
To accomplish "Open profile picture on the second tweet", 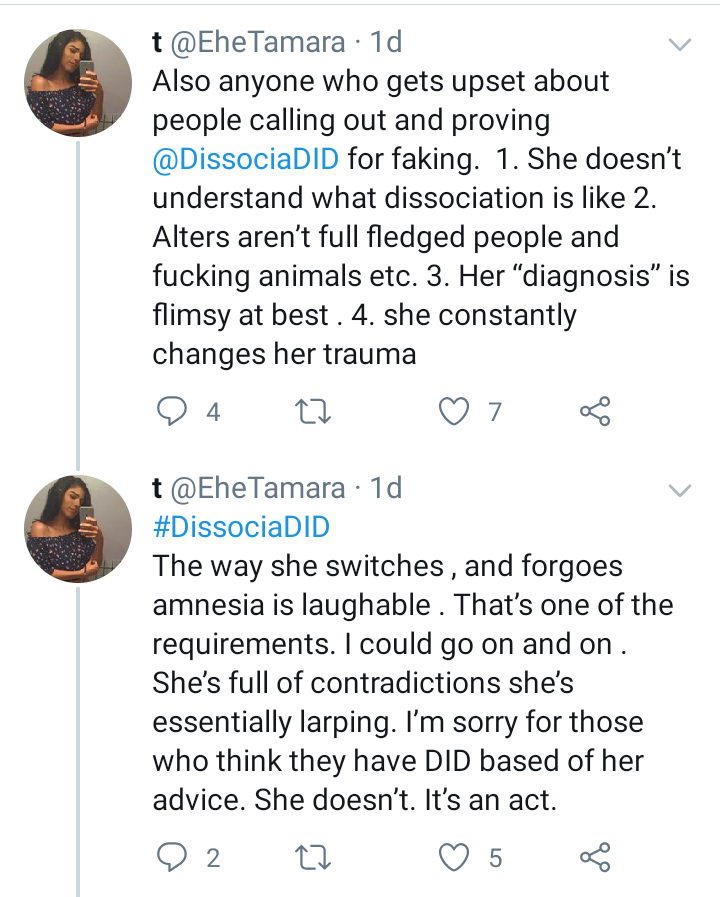I will click(x=78, y=530).
